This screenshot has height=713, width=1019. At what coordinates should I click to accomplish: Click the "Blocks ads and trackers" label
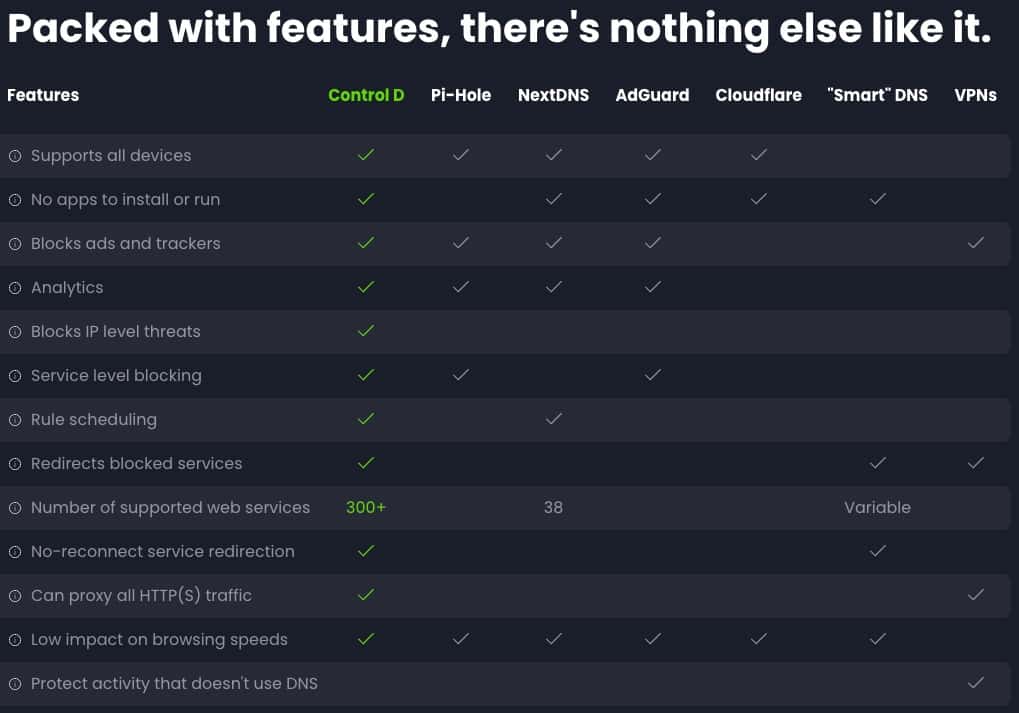(x=125, y=243)
